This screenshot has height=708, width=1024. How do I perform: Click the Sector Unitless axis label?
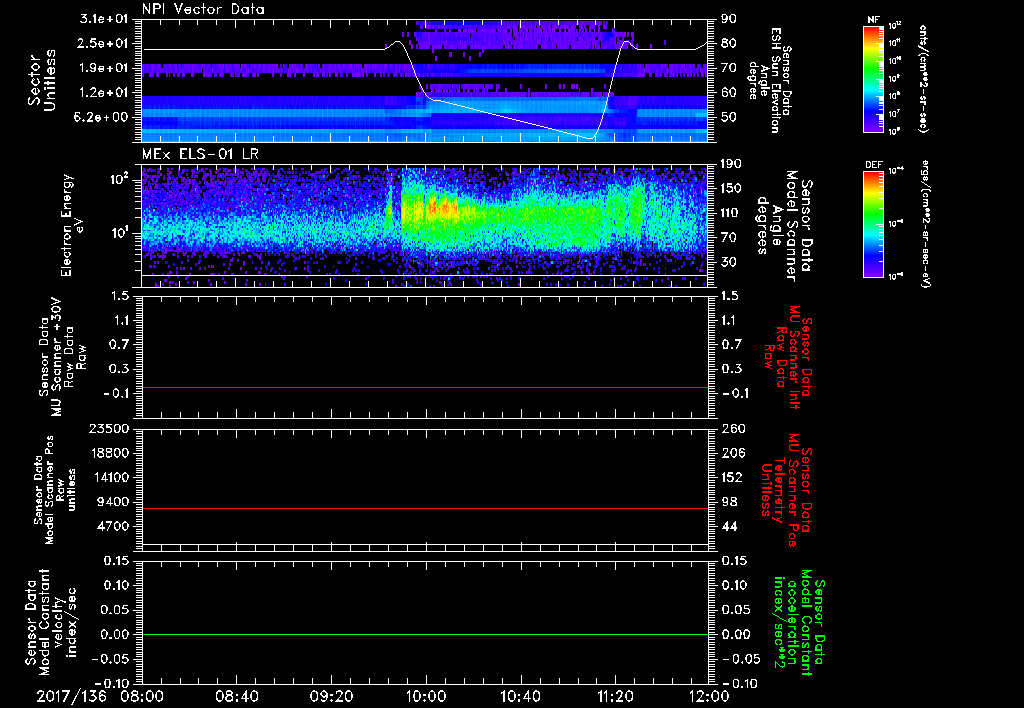(40, 79)
